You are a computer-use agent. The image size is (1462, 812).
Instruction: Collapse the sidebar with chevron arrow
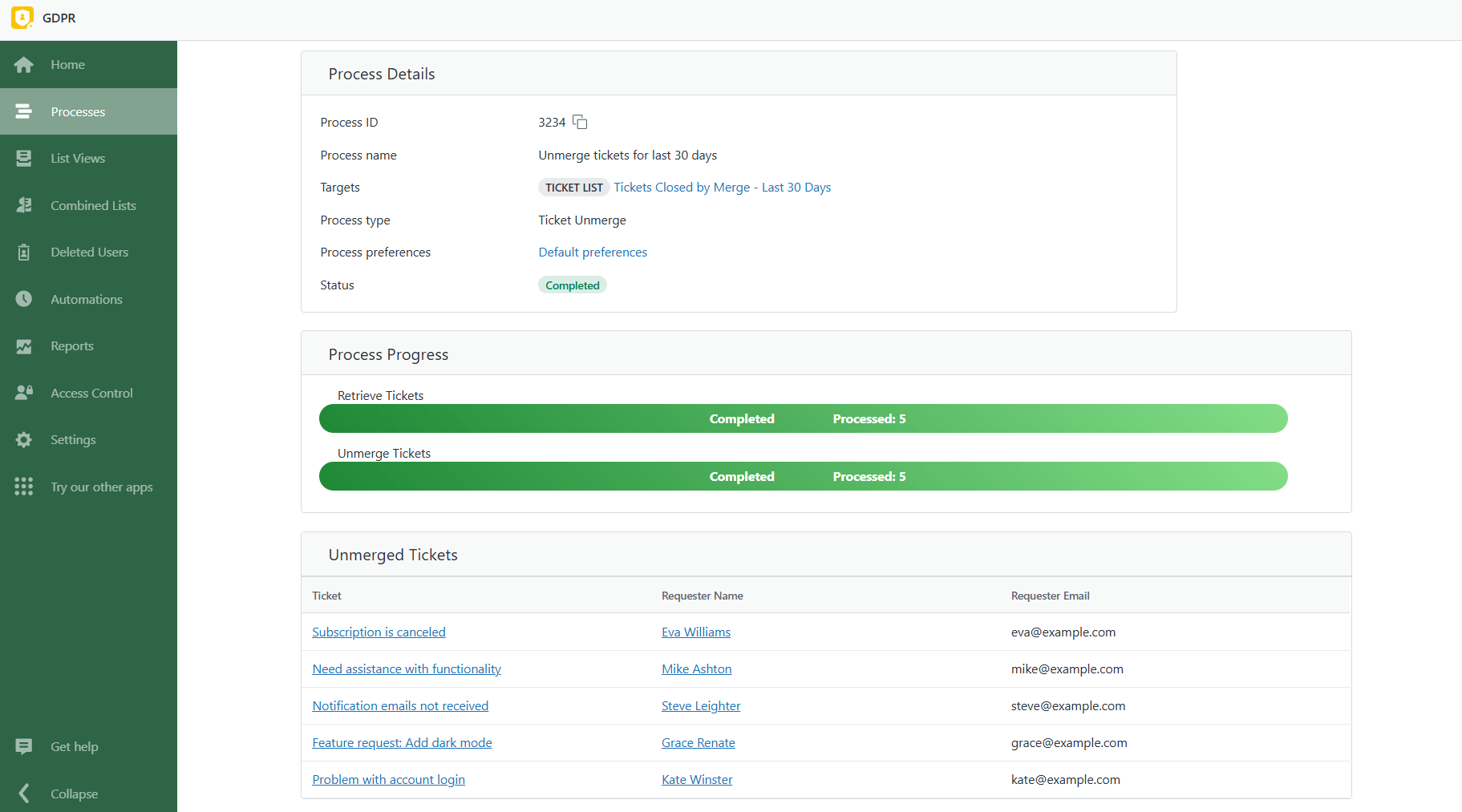[x=24, y=794]
